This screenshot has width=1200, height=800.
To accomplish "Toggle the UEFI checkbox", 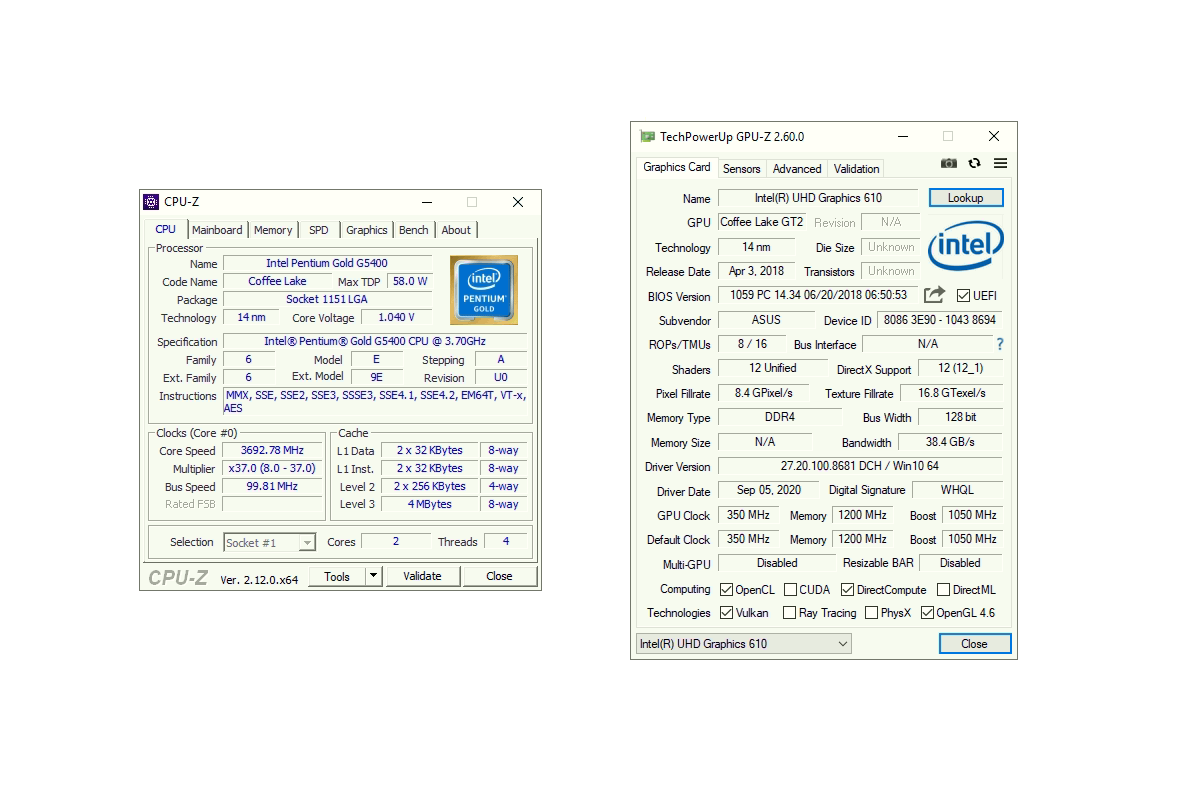I will [963, 296].
